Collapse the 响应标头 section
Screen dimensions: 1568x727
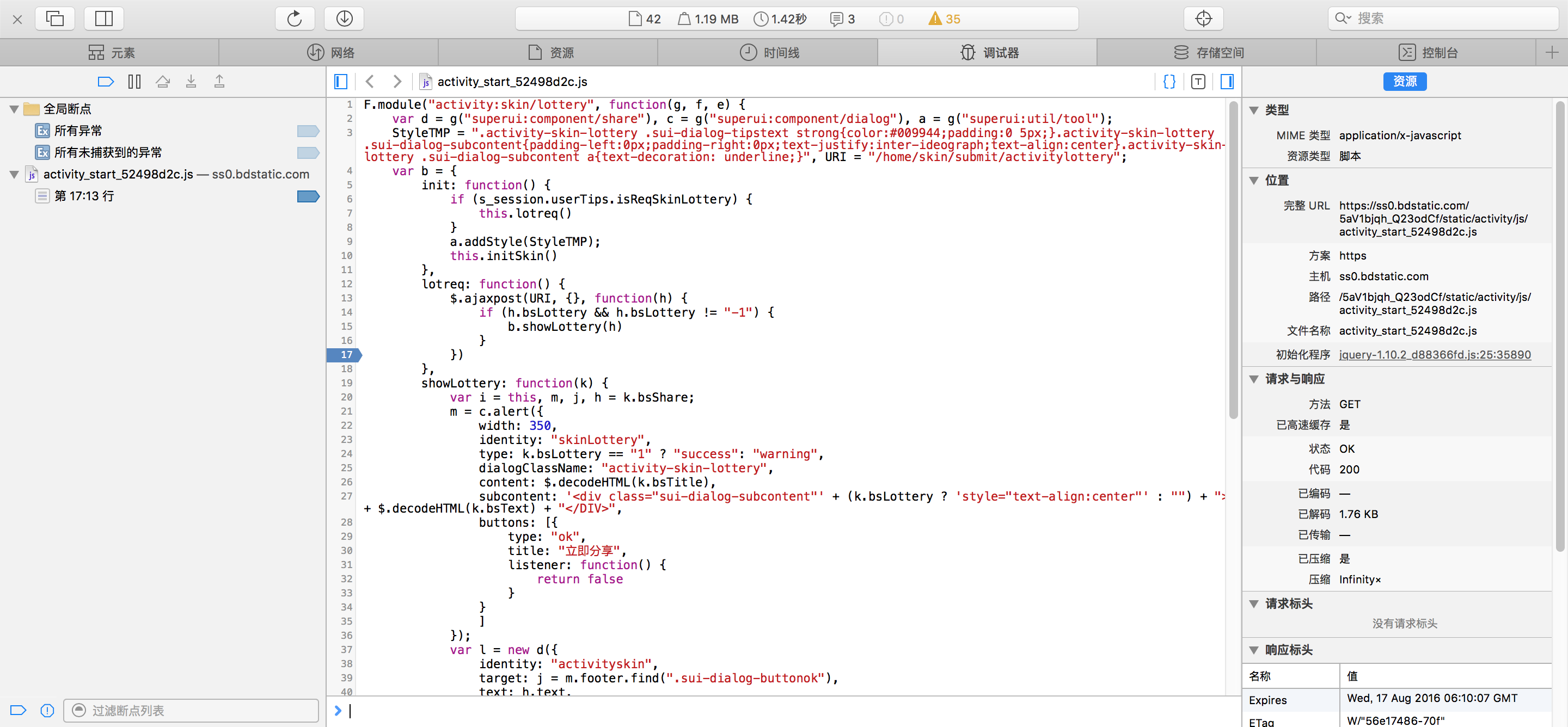pos(1253,650)
